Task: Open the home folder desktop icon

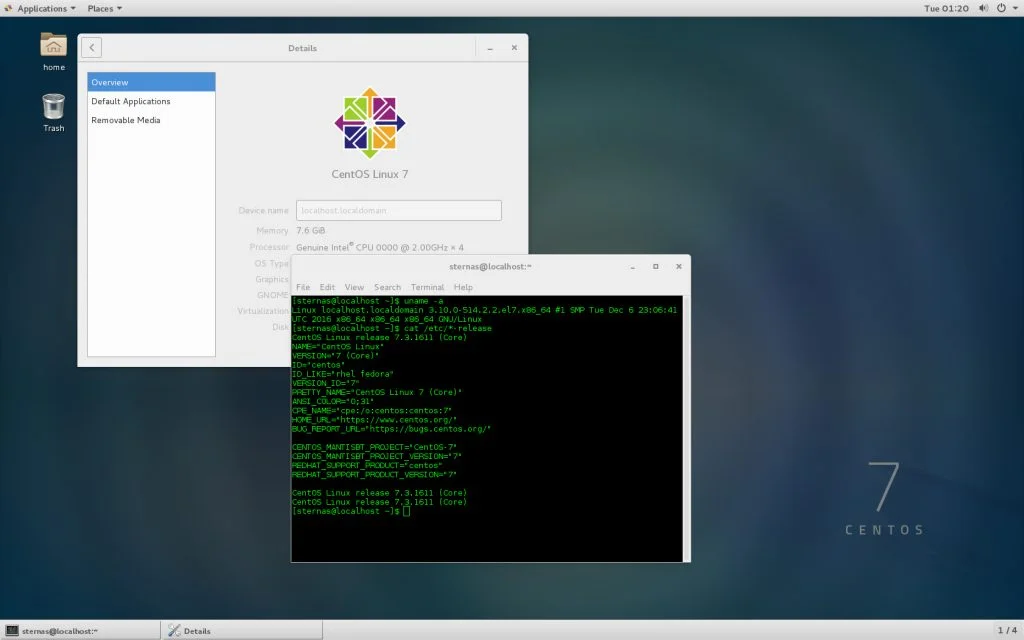Action: pyautogui.click(x=53, y=46)
